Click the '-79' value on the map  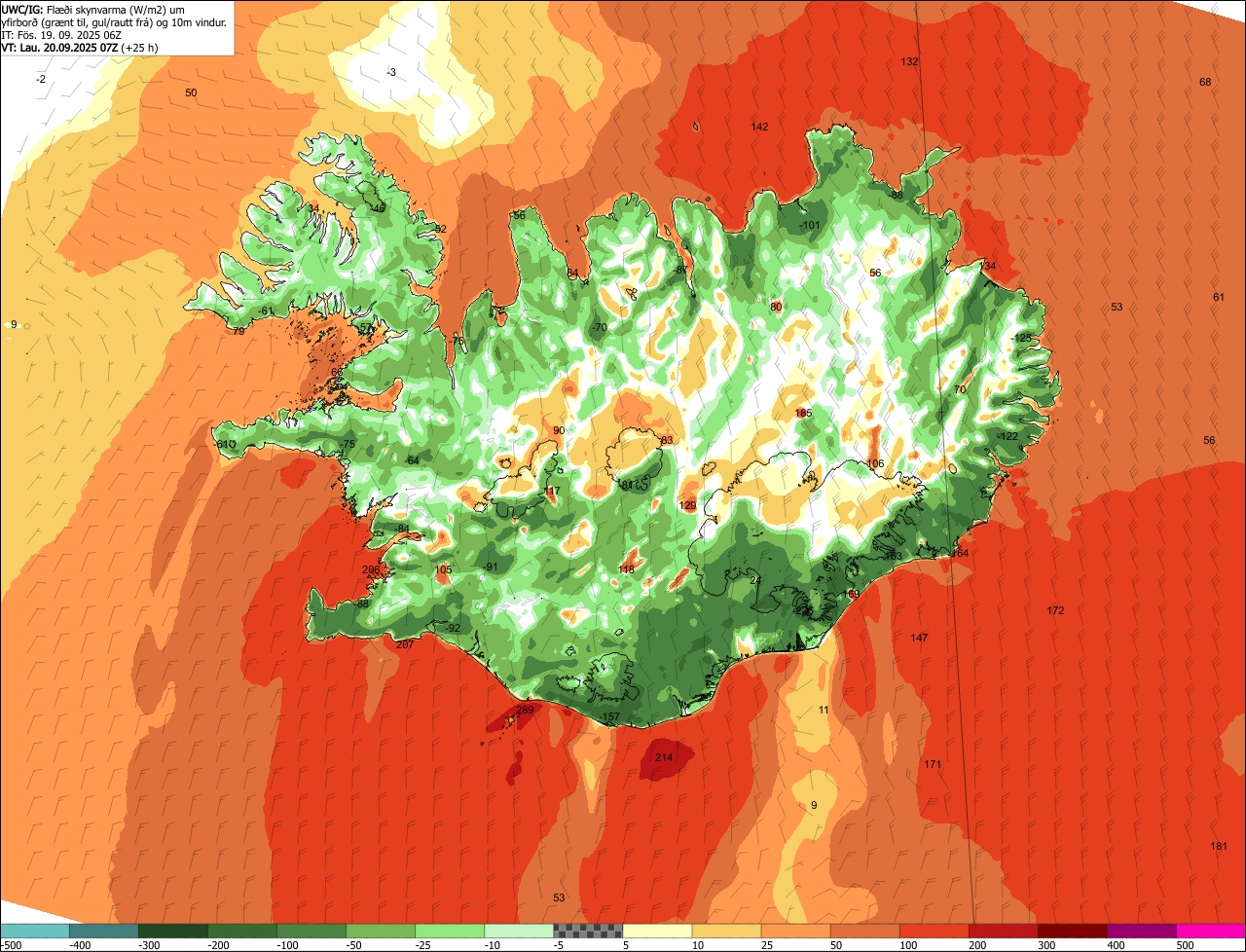pyautogui.click(x=238, y=332)
